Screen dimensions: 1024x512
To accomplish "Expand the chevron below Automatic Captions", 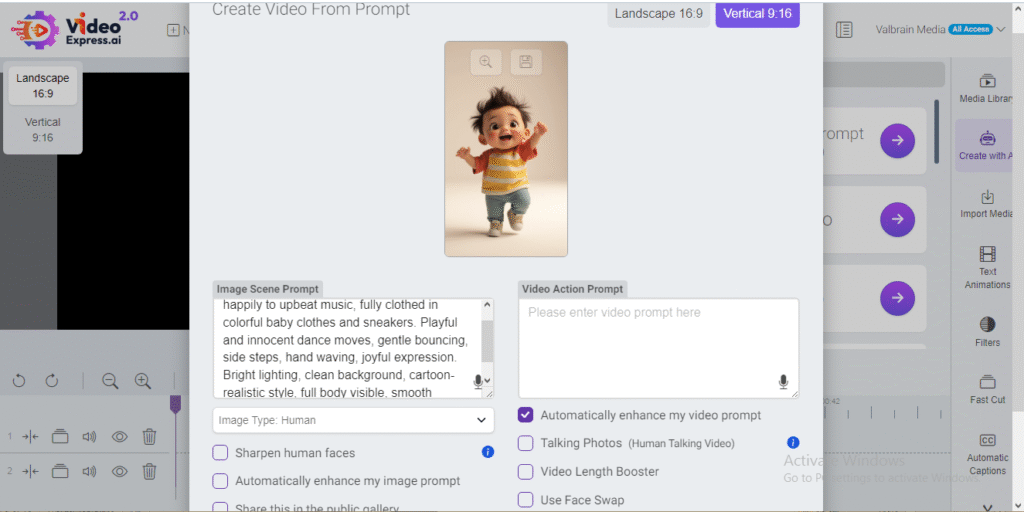I will point(987,505).
